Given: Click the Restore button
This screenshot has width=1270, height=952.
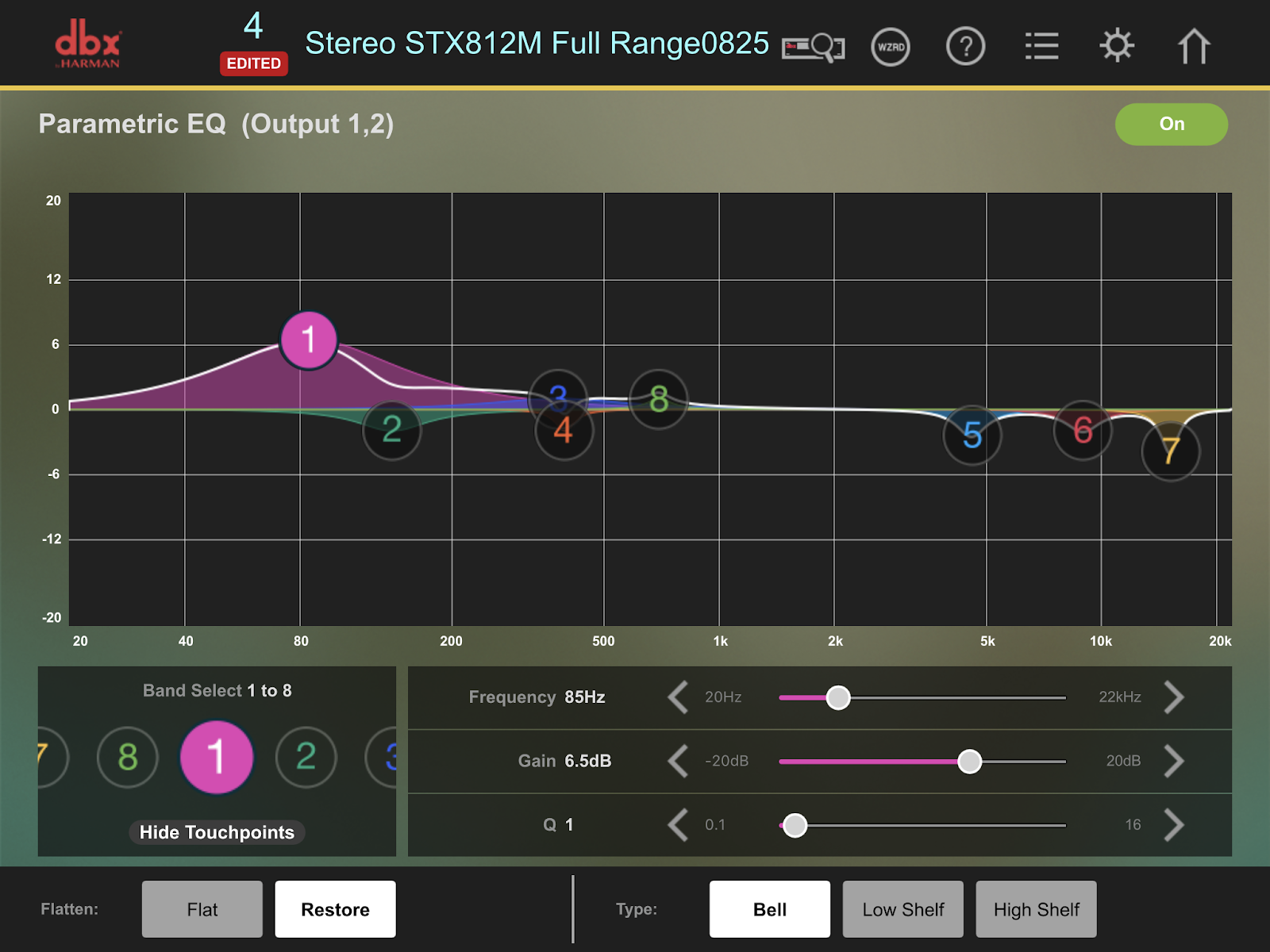Looking at the screenshot, I should (335, 909).
